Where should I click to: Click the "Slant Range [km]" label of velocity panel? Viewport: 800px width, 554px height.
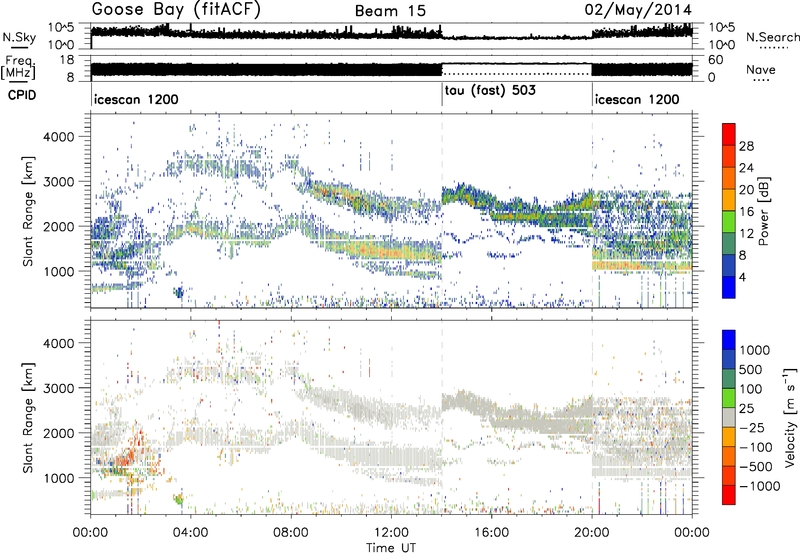pos(28,417)
